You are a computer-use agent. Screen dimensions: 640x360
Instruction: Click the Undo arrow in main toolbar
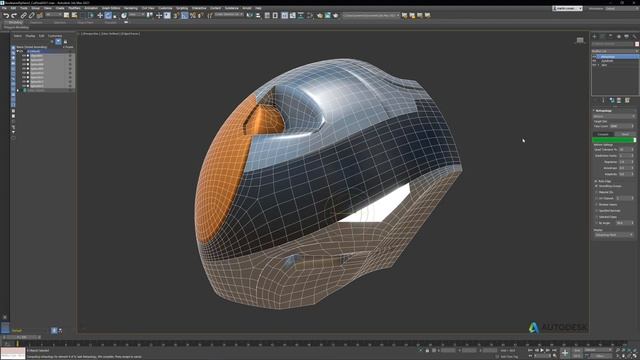[6, 16]
